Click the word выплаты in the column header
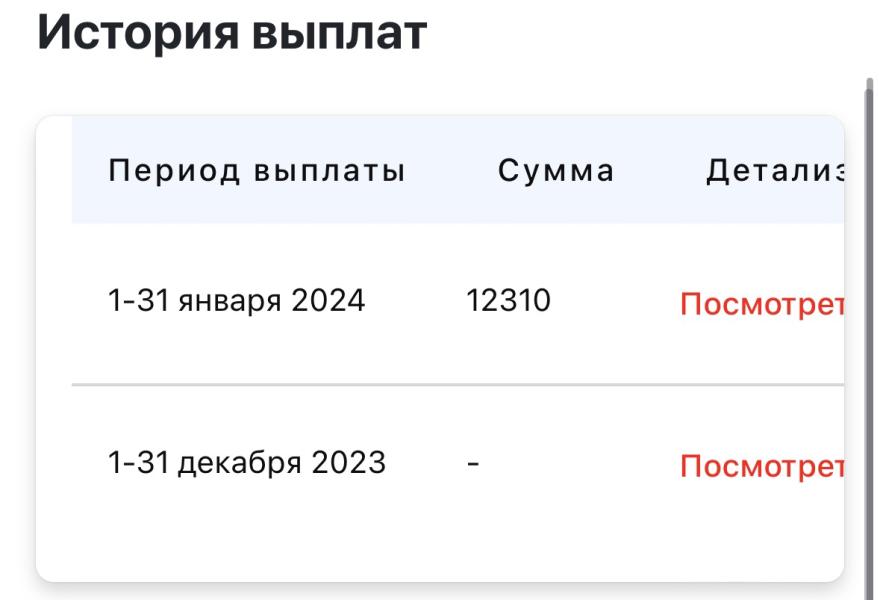879x600 pixels. point(329,170)
